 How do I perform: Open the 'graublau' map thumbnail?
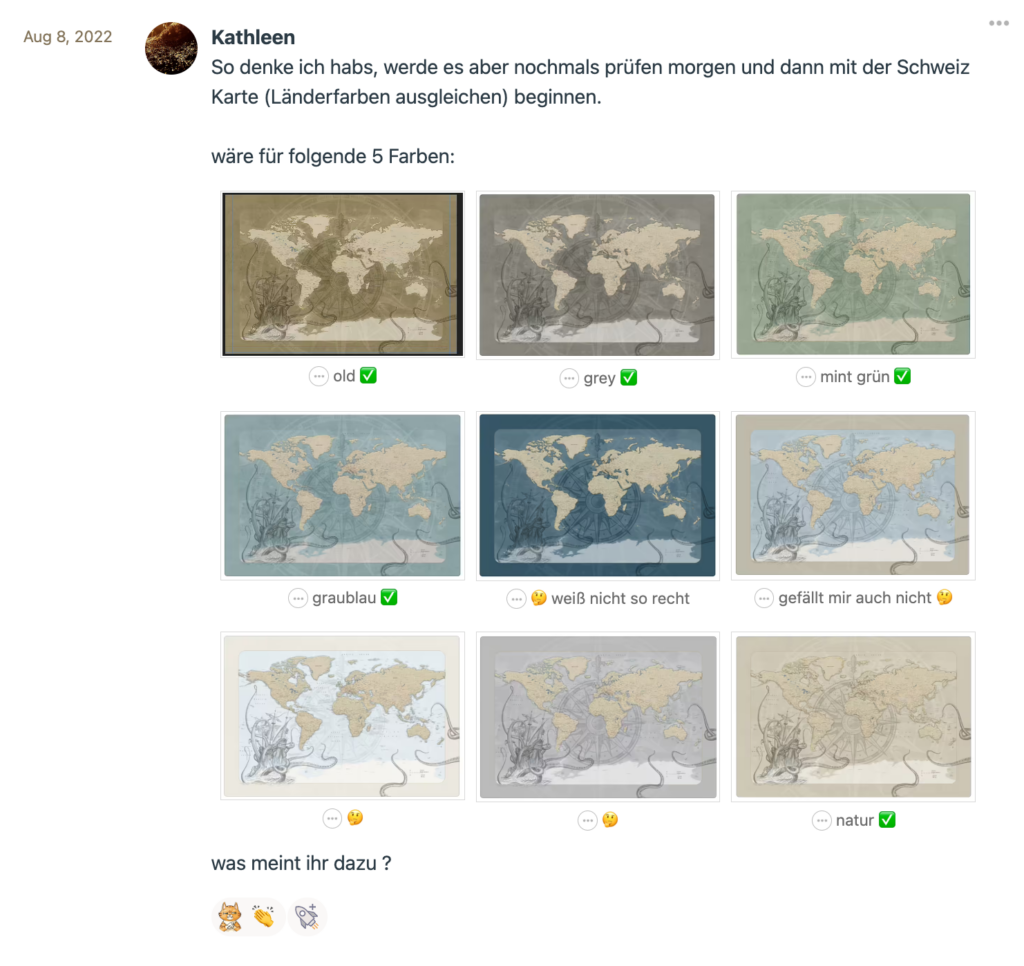343,496
